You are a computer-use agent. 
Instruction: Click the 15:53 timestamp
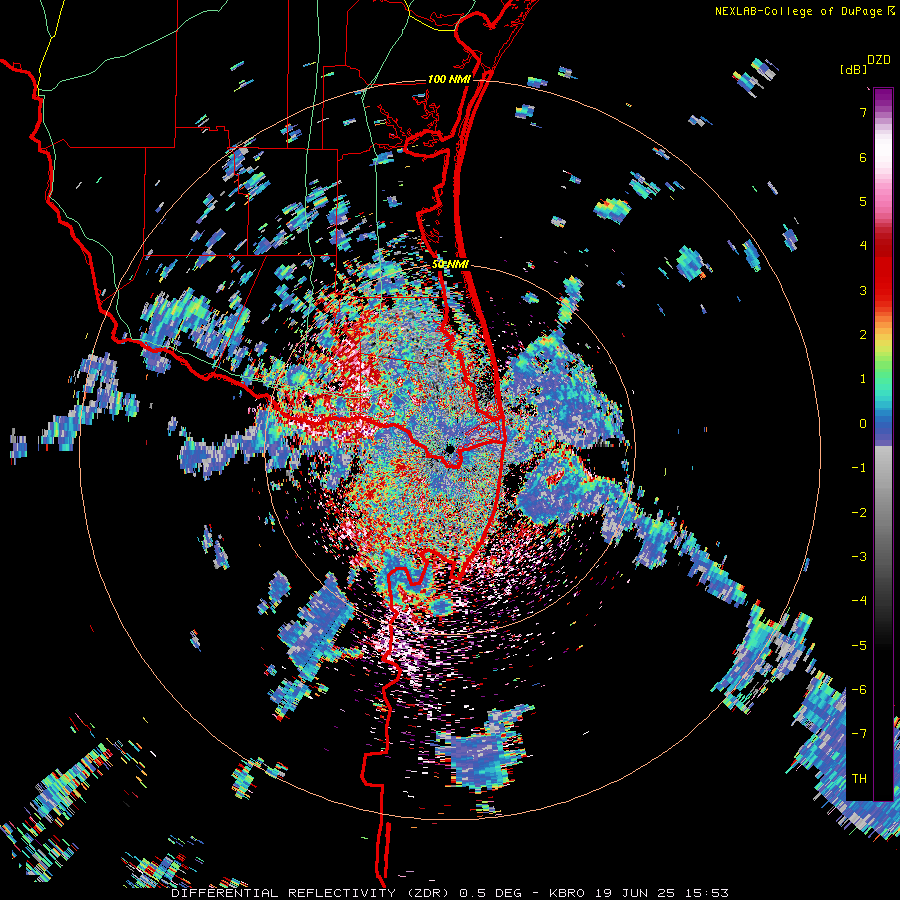coord(705,893)
